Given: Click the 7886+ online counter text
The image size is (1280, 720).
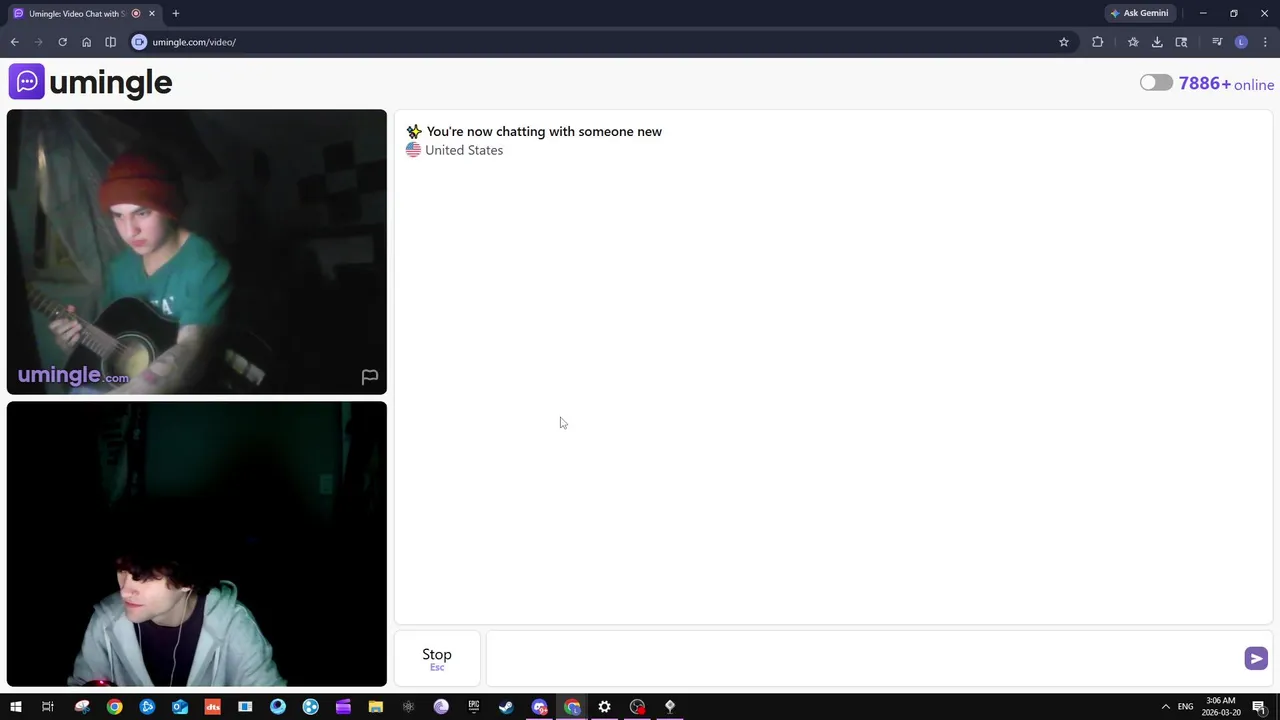Looking at the screenshot, I should point(1226,84).
